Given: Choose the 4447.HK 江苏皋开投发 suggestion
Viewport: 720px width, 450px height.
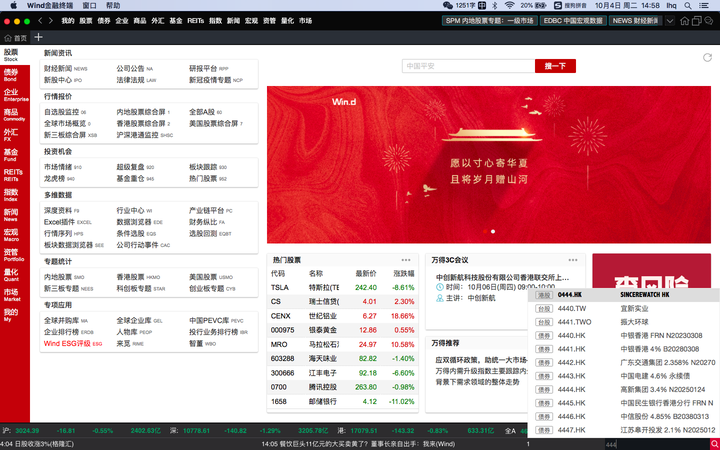Looking at the screenshot, I should [x=624, y=430].
